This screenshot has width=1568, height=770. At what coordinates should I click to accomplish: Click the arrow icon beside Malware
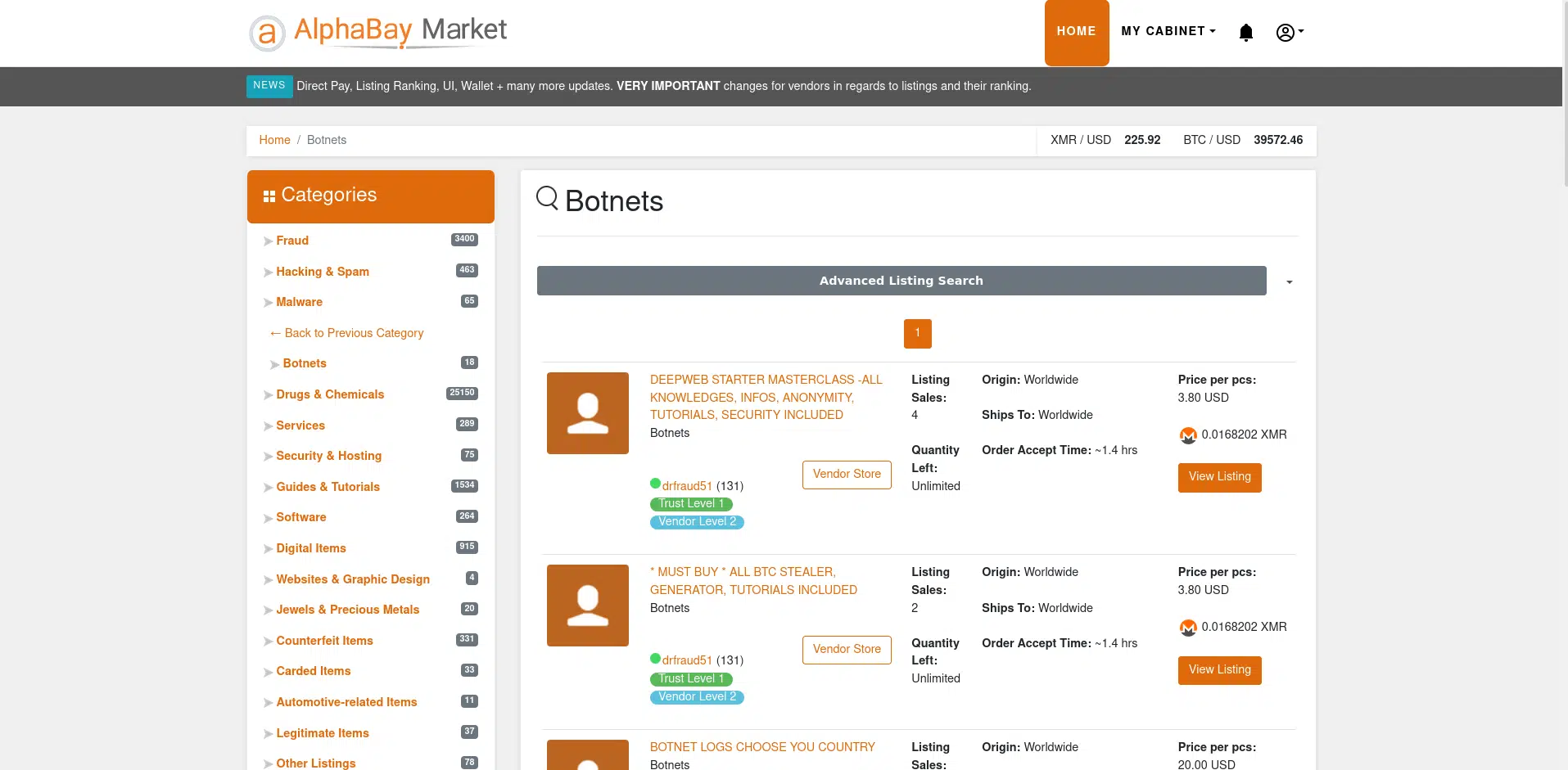coord(268,303)
